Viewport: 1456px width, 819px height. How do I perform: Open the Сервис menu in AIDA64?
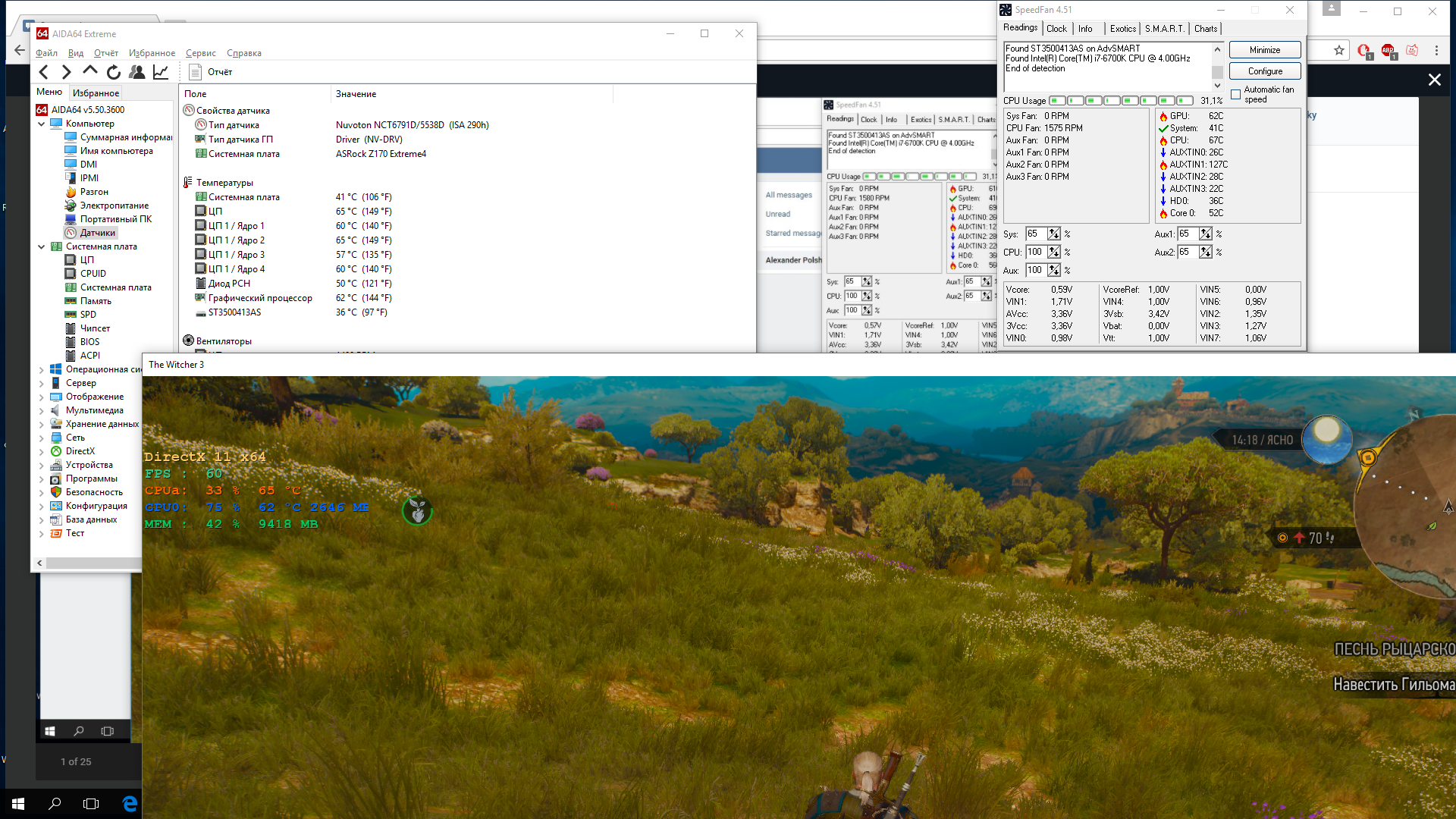coord(201,53)
